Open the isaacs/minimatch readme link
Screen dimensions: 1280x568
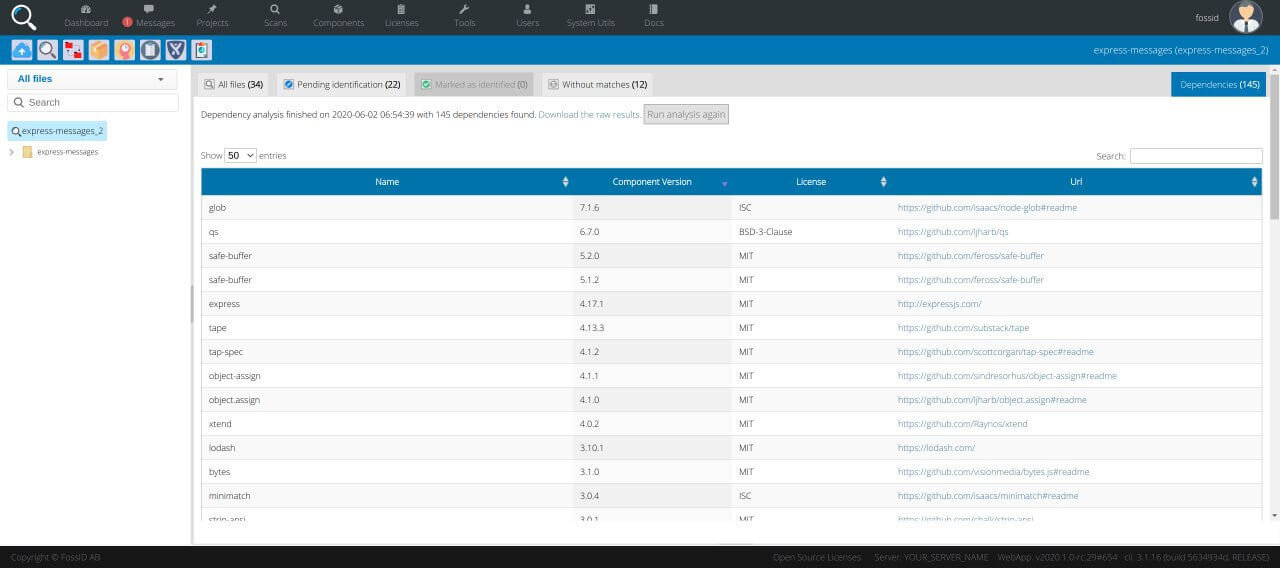[988, 496]
